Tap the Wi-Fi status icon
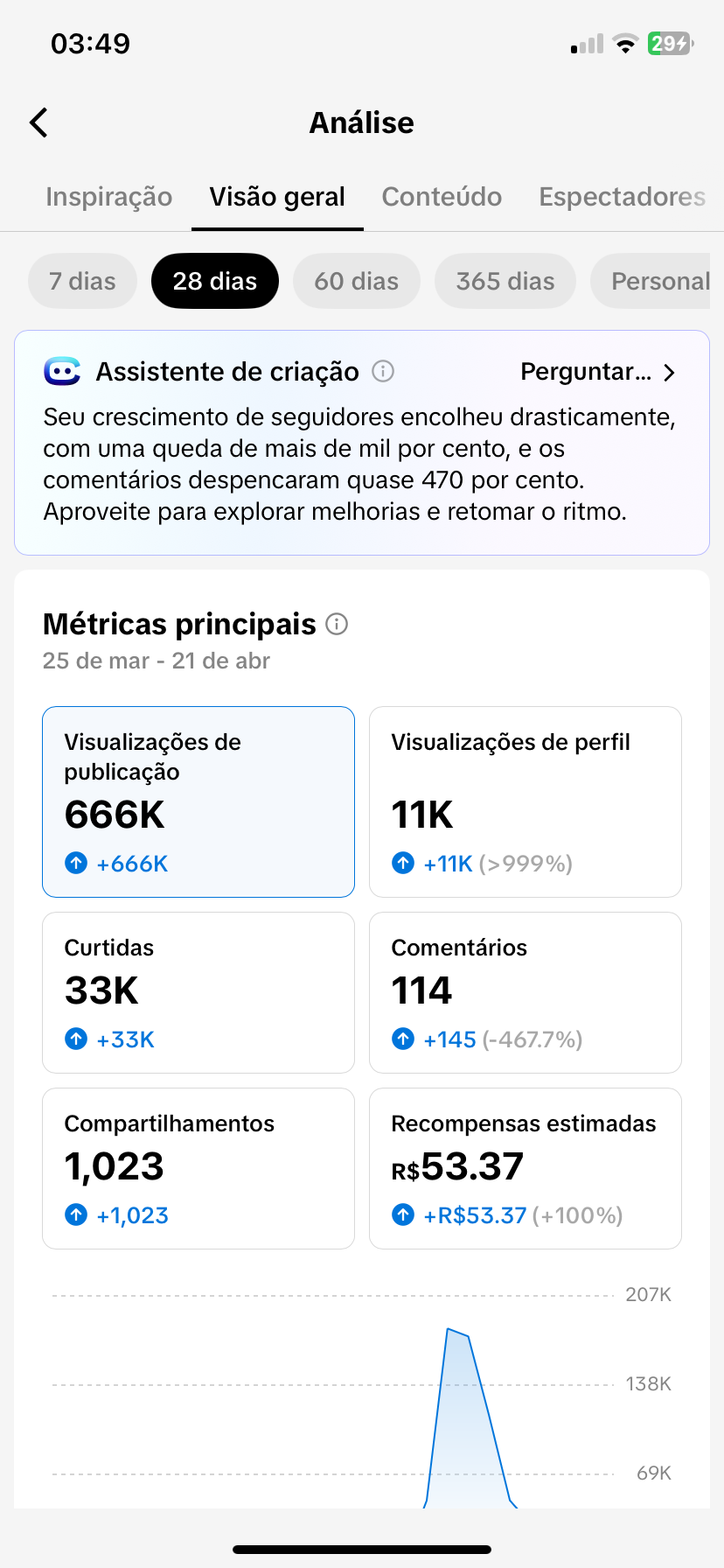Screen dimensions: 724x1568 click(625, 44)
